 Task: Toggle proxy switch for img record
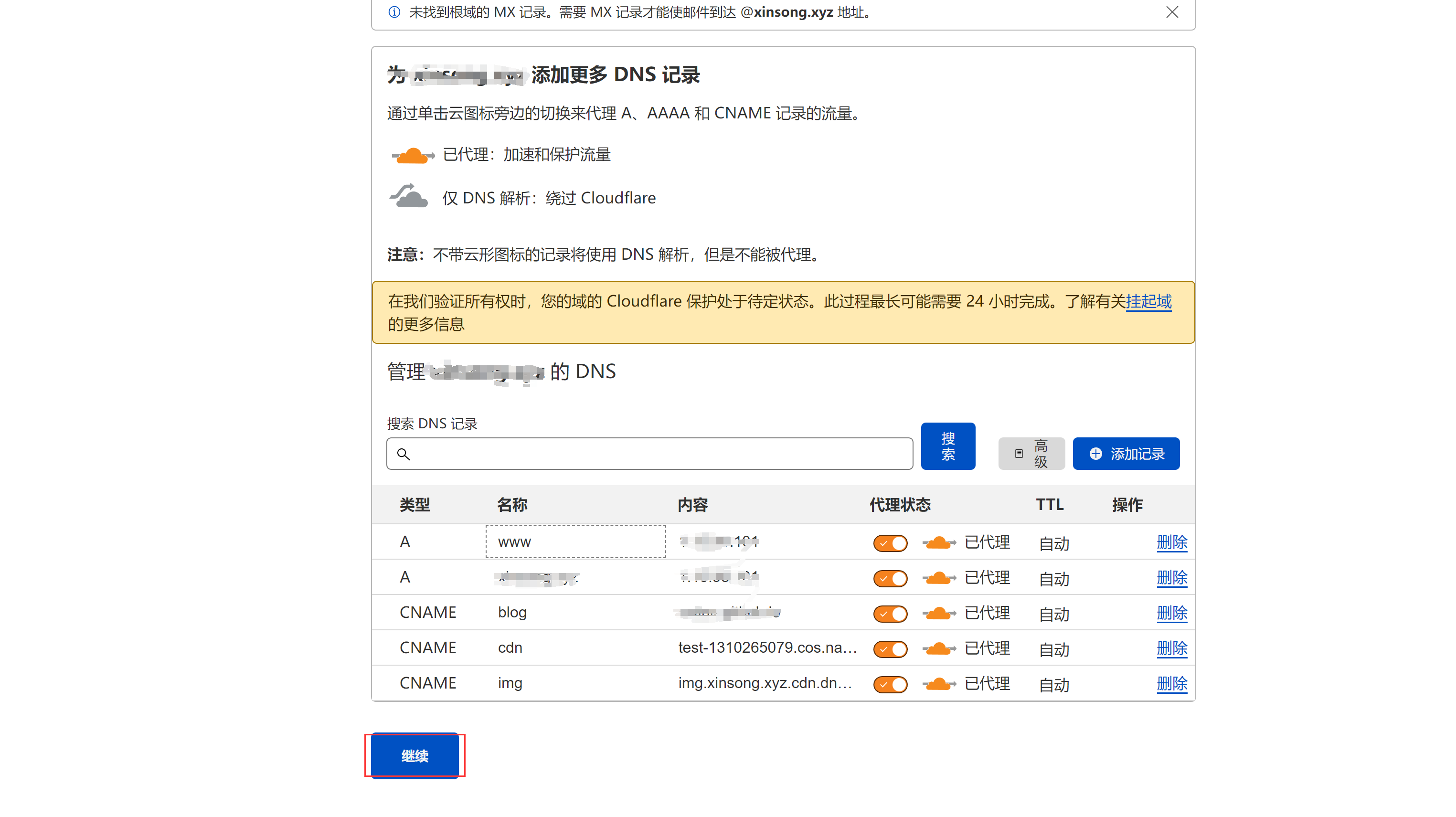[890, 684]
